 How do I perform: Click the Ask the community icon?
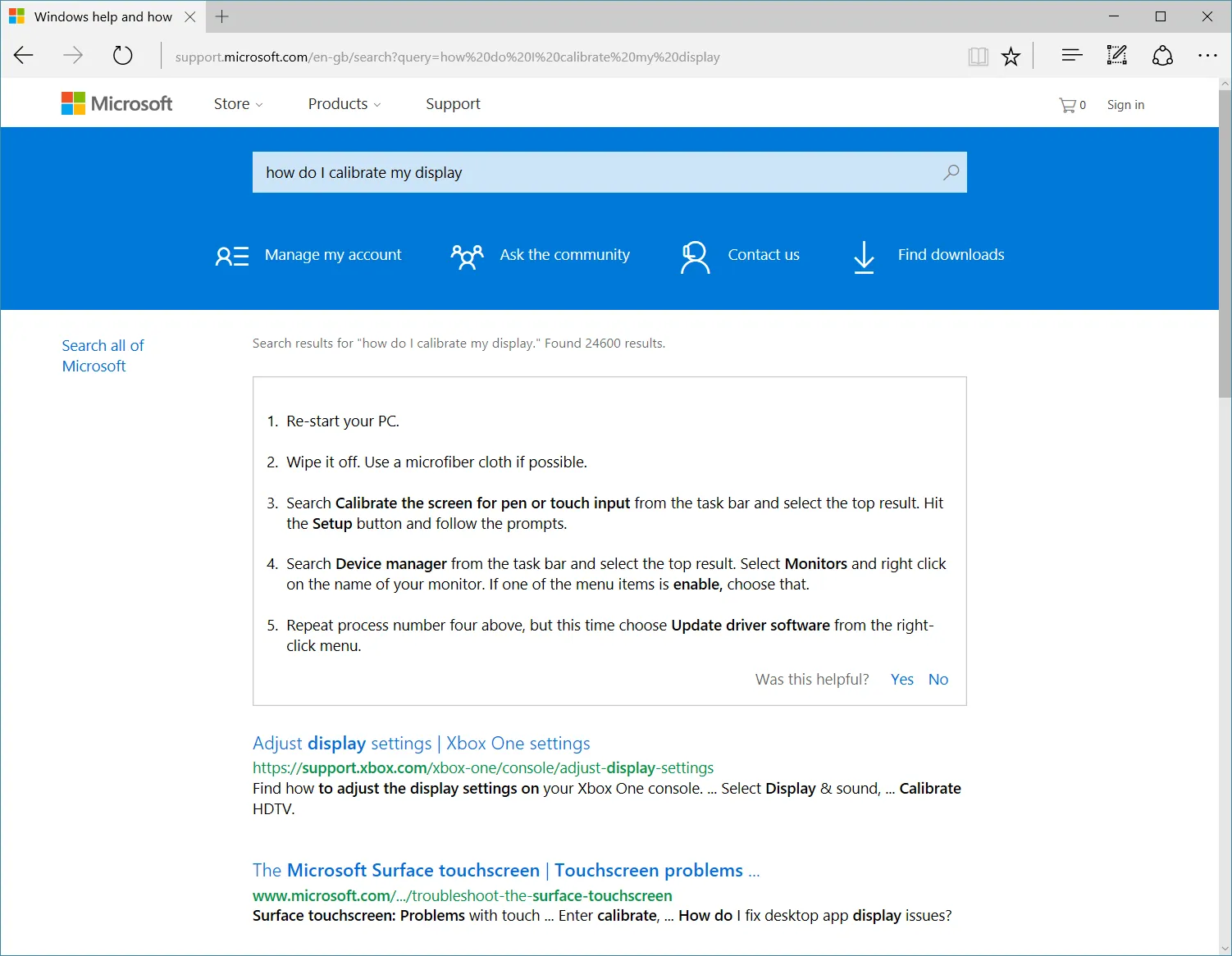(x=466, y=255)
